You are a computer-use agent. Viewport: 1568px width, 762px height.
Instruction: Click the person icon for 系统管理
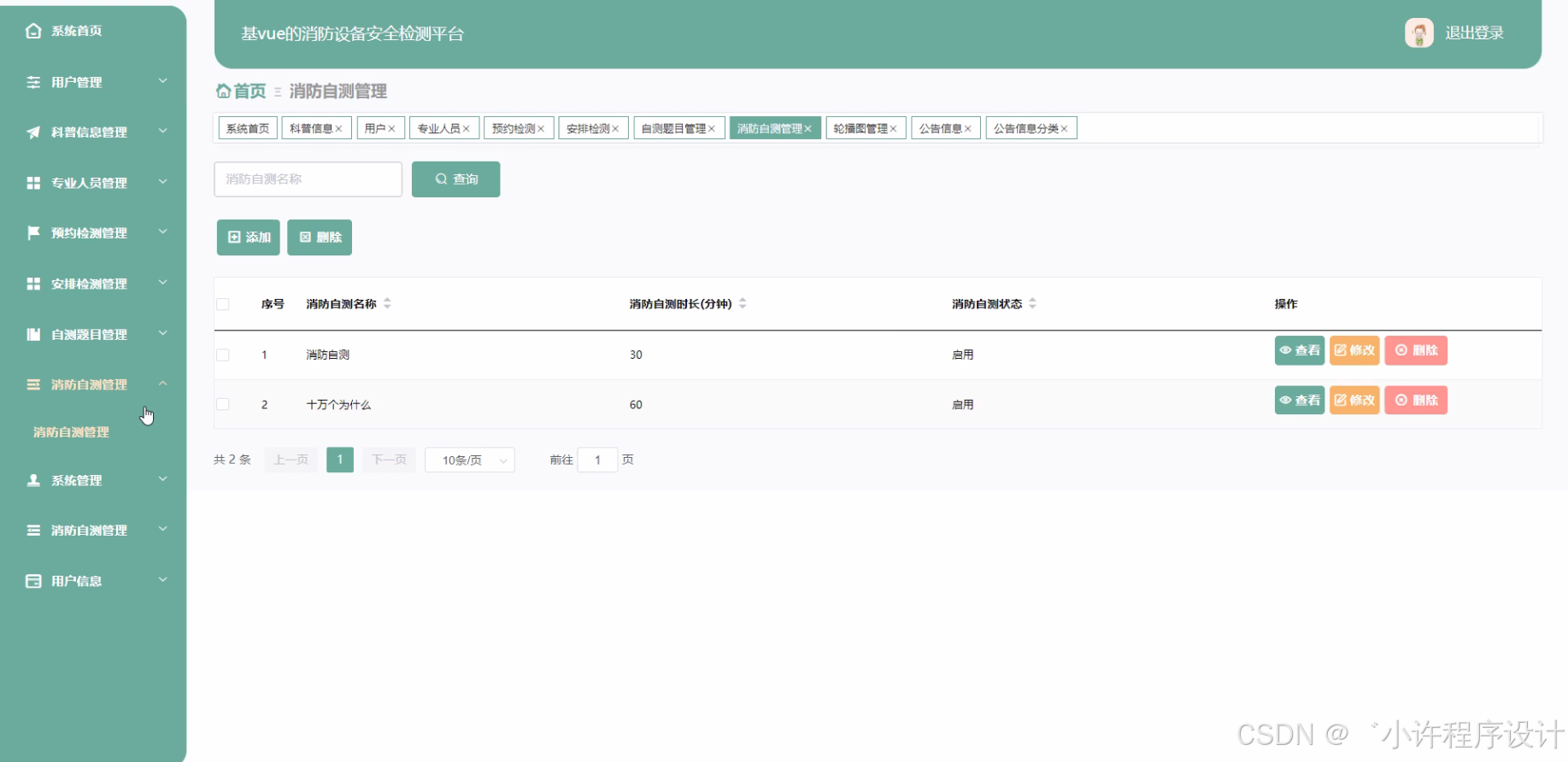33,481
